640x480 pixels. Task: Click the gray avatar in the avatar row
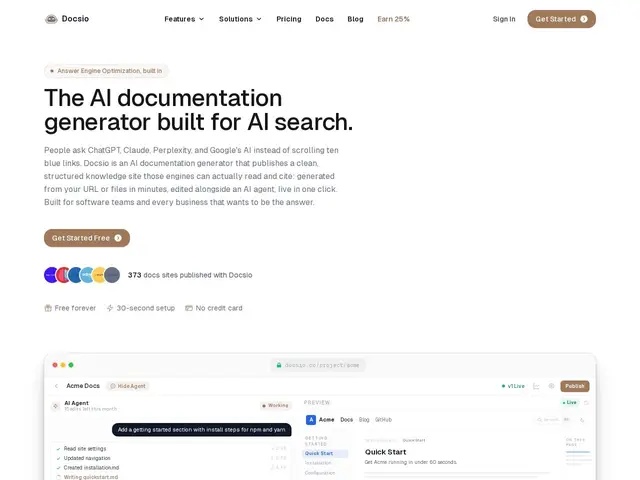[x=112, y=275]
